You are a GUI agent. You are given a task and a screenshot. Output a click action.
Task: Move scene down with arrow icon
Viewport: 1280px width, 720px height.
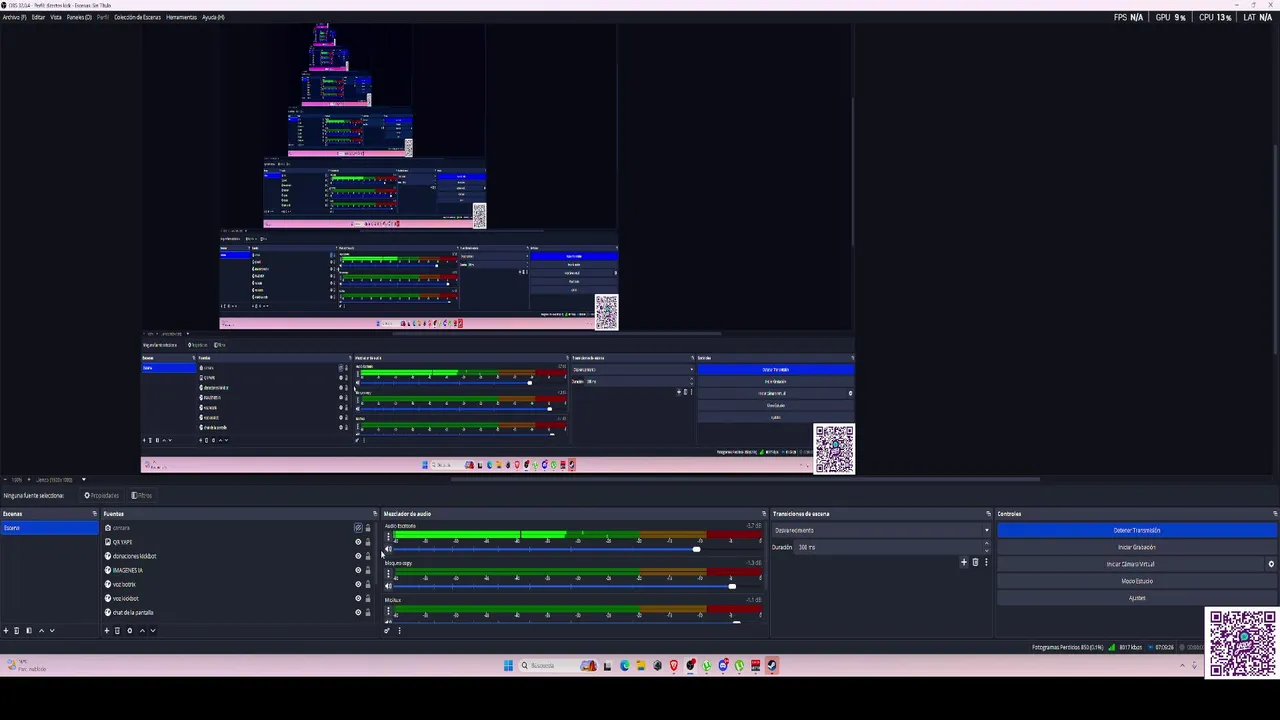click(52, 631)
